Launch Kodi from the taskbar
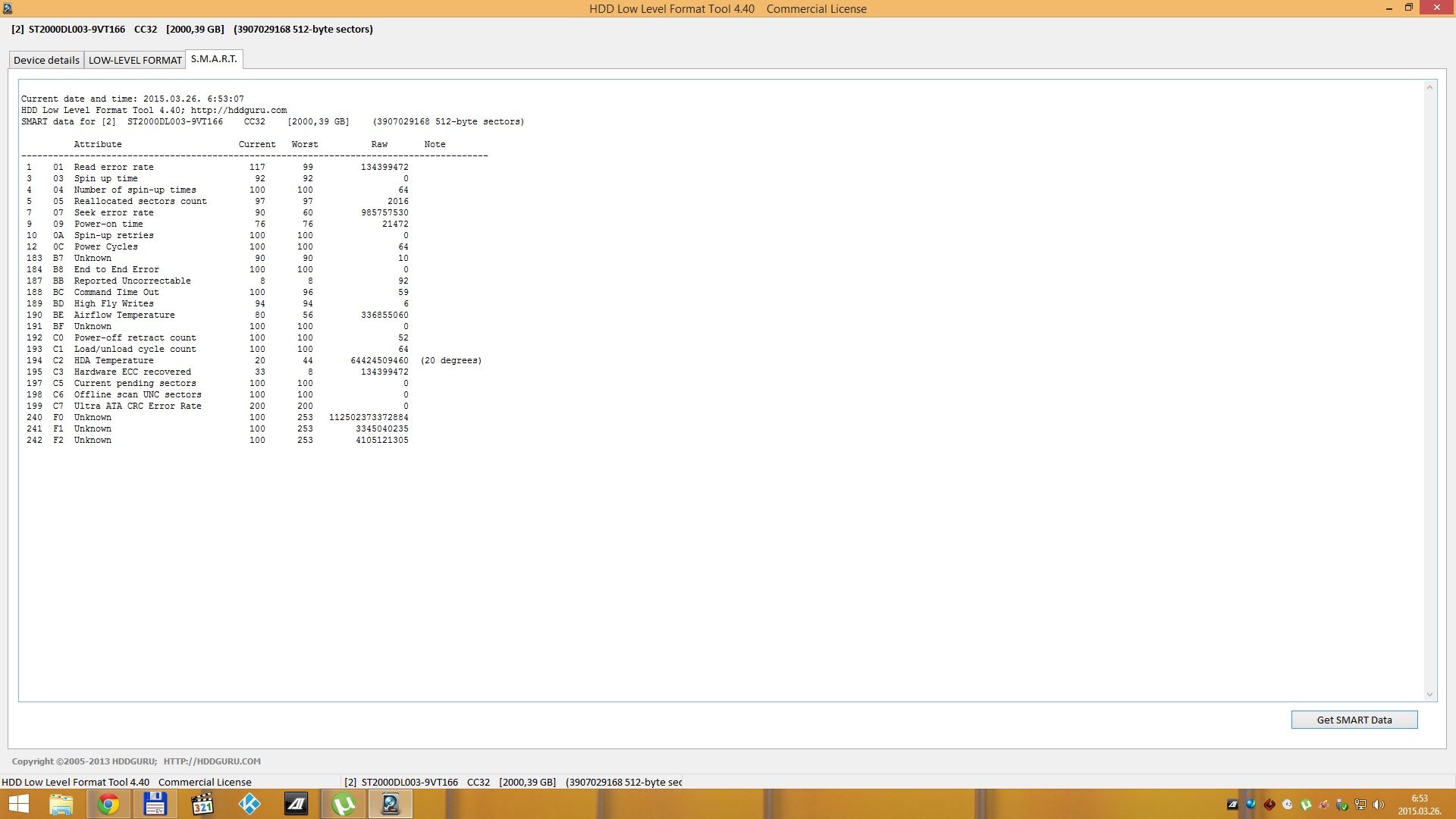1456x819 pixels. point(249,804)
